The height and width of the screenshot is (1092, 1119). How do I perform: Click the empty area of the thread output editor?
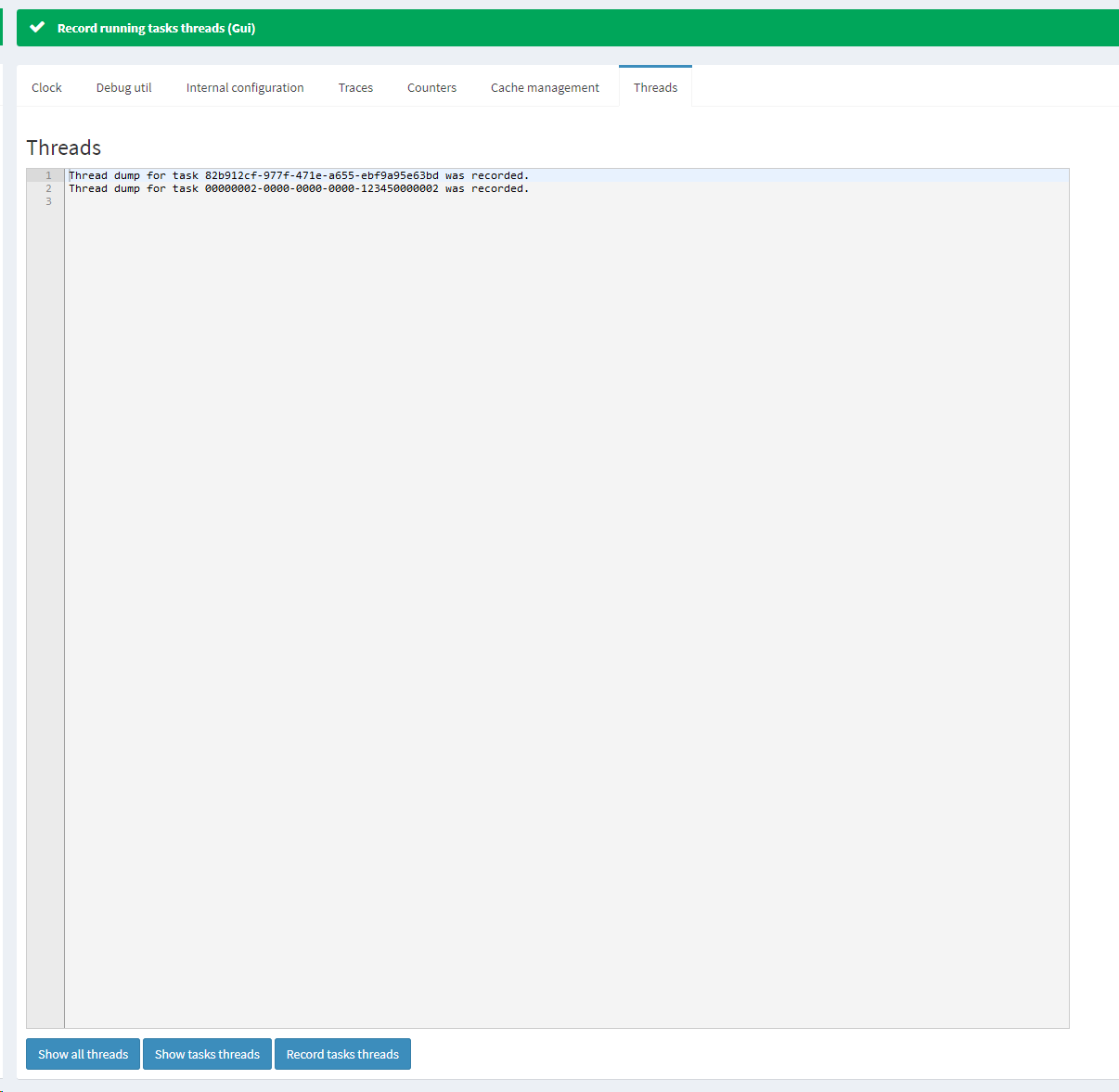coord(566,603)
